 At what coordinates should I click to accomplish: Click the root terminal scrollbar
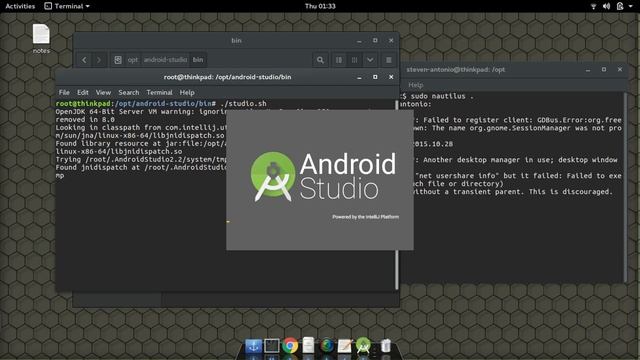coord(396,195)
